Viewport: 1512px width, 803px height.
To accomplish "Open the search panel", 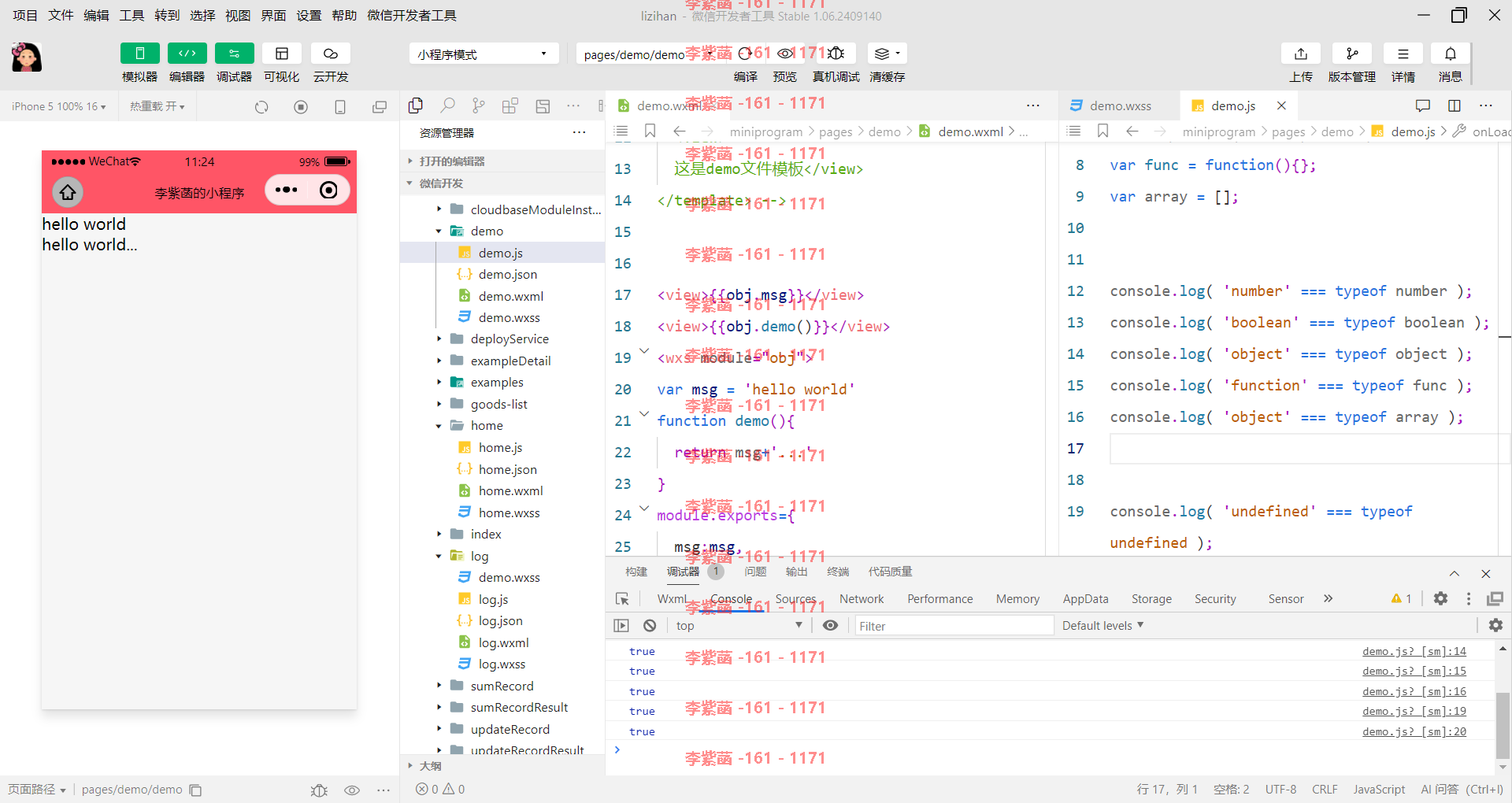I will pos(447,105).
